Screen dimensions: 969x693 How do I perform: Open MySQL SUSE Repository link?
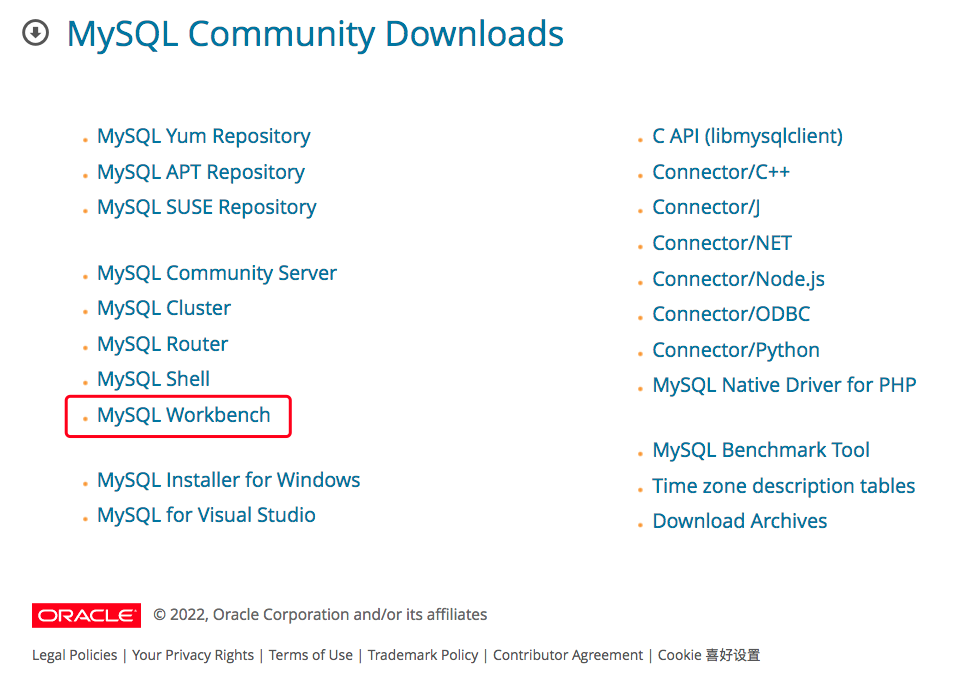coord(207,207)
